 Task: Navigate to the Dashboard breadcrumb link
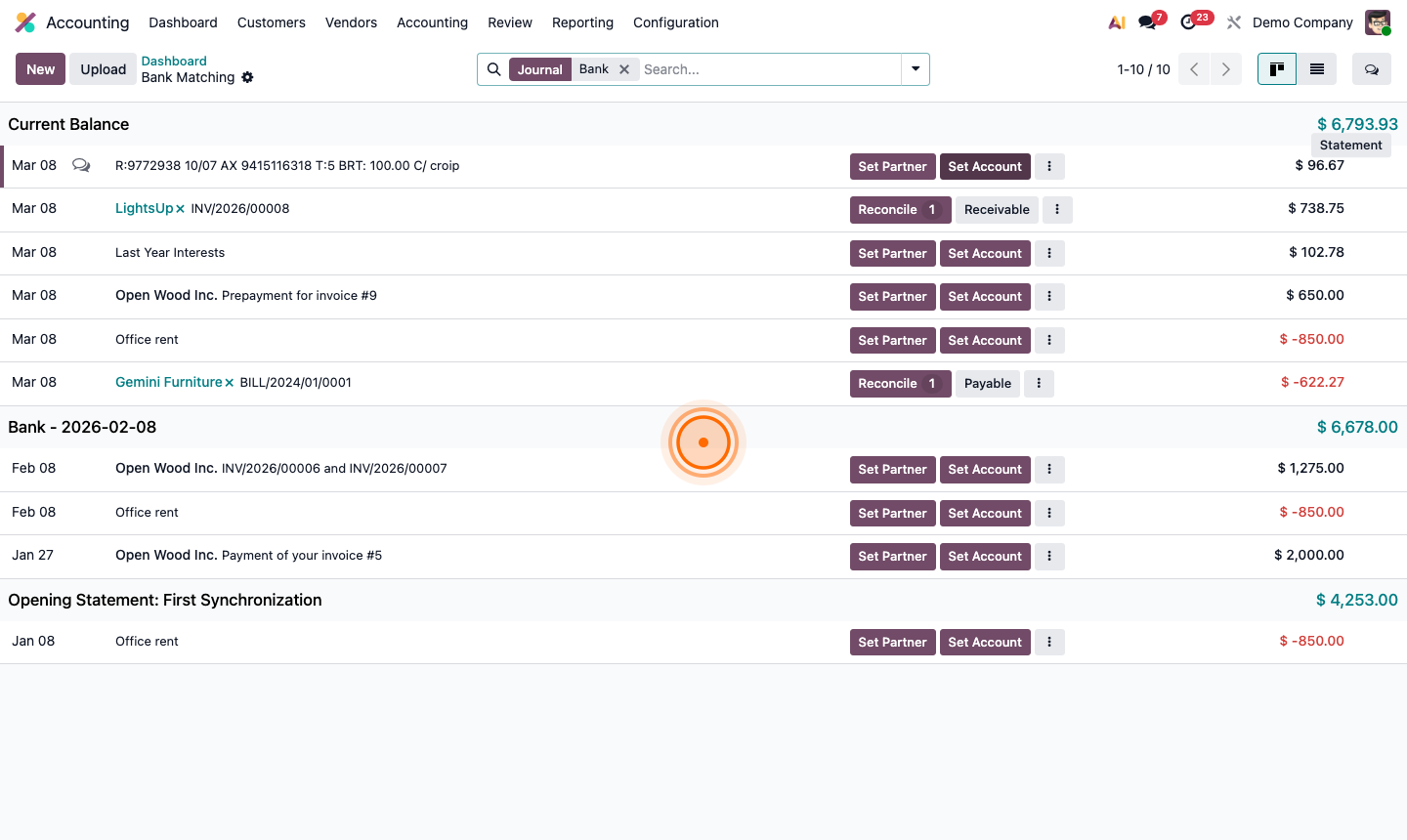174,61
